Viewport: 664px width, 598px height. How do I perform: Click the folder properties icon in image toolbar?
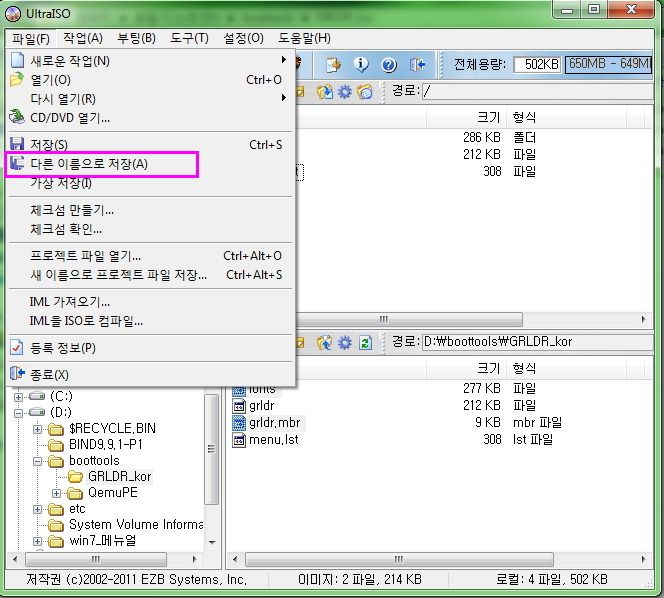click(364, 92)
